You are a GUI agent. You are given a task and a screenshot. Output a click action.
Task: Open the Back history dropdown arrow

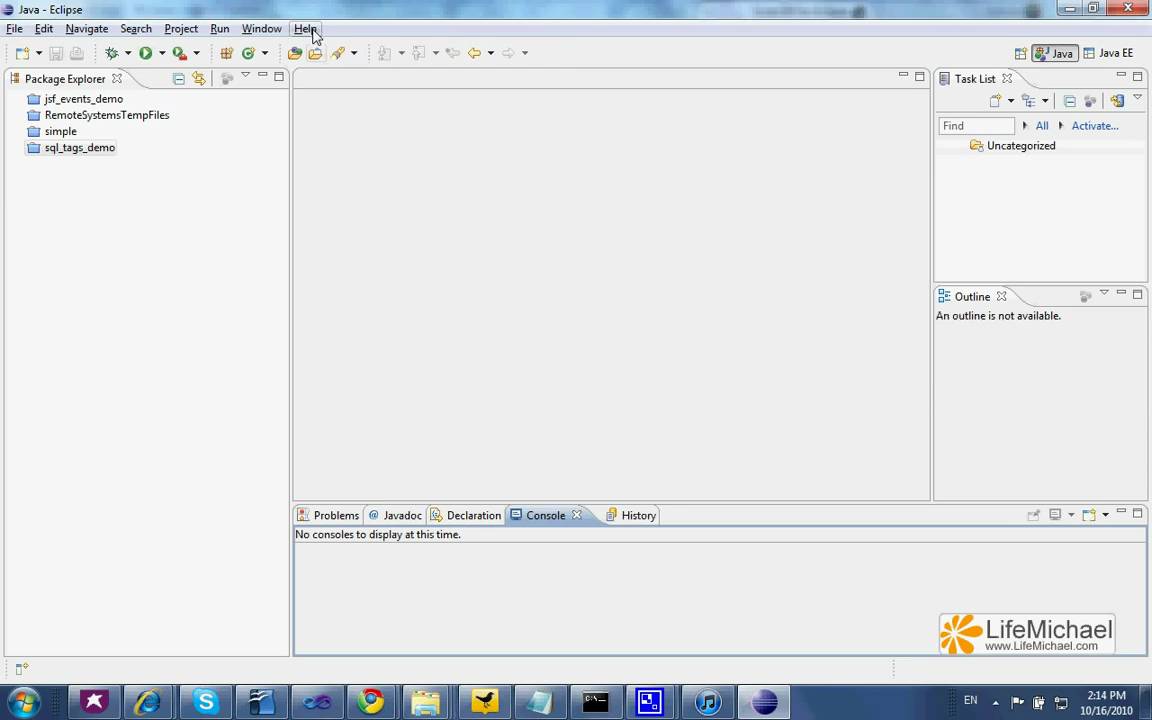[491, 53]
